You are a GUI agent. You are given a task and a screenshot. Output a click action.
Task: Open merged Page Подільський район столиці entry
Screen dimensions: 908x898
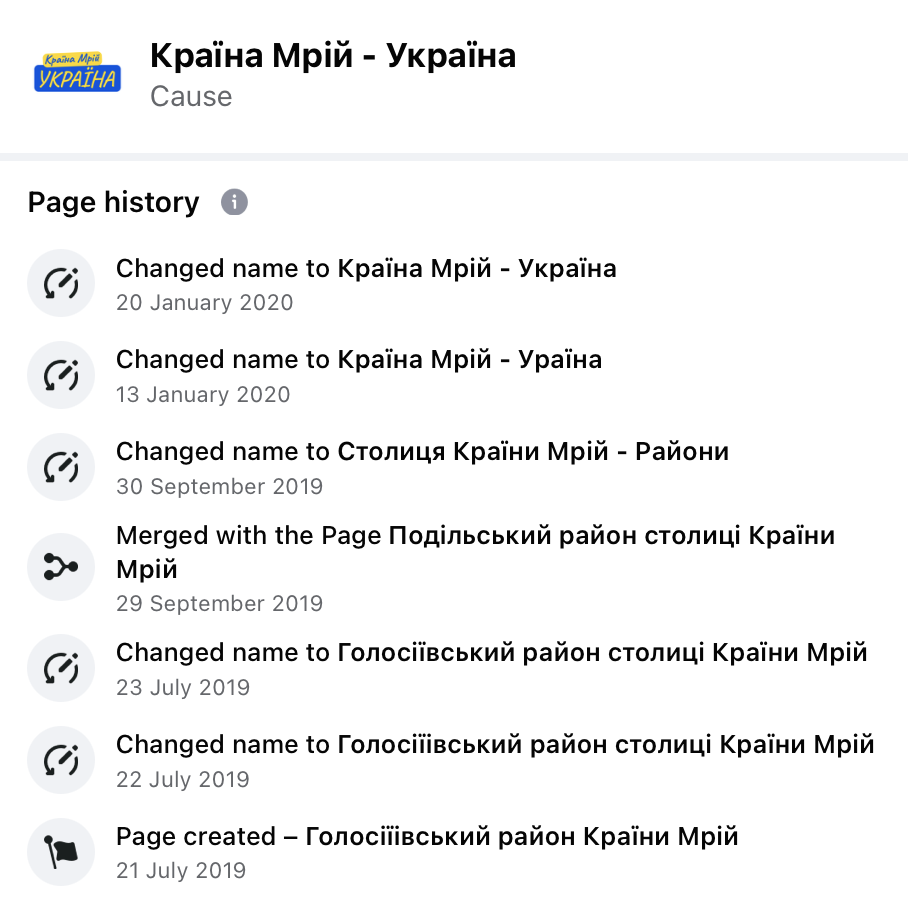click(x=475, y=552)
